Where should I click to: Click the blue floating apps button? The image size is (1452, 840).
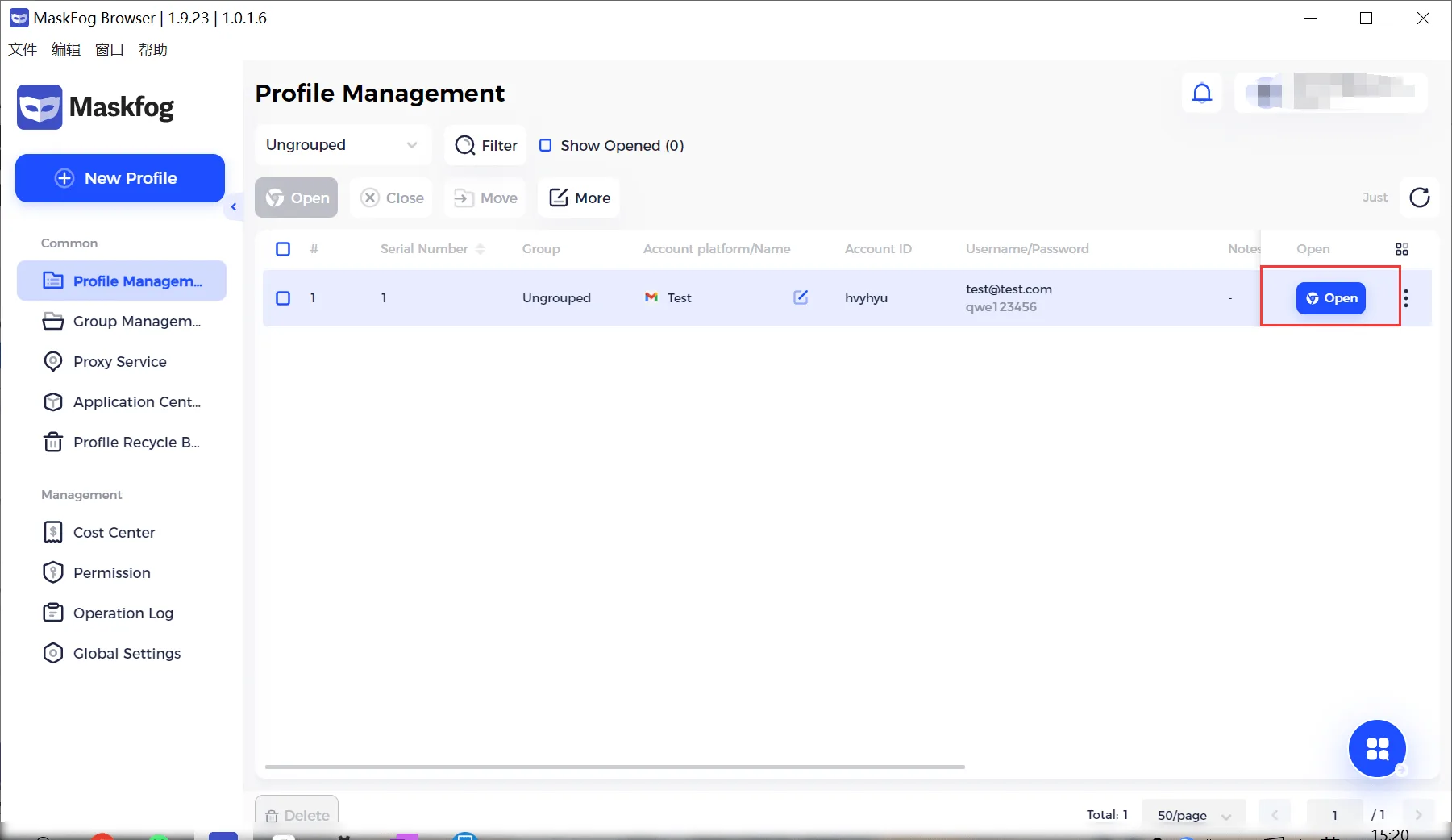point(1377,748)
